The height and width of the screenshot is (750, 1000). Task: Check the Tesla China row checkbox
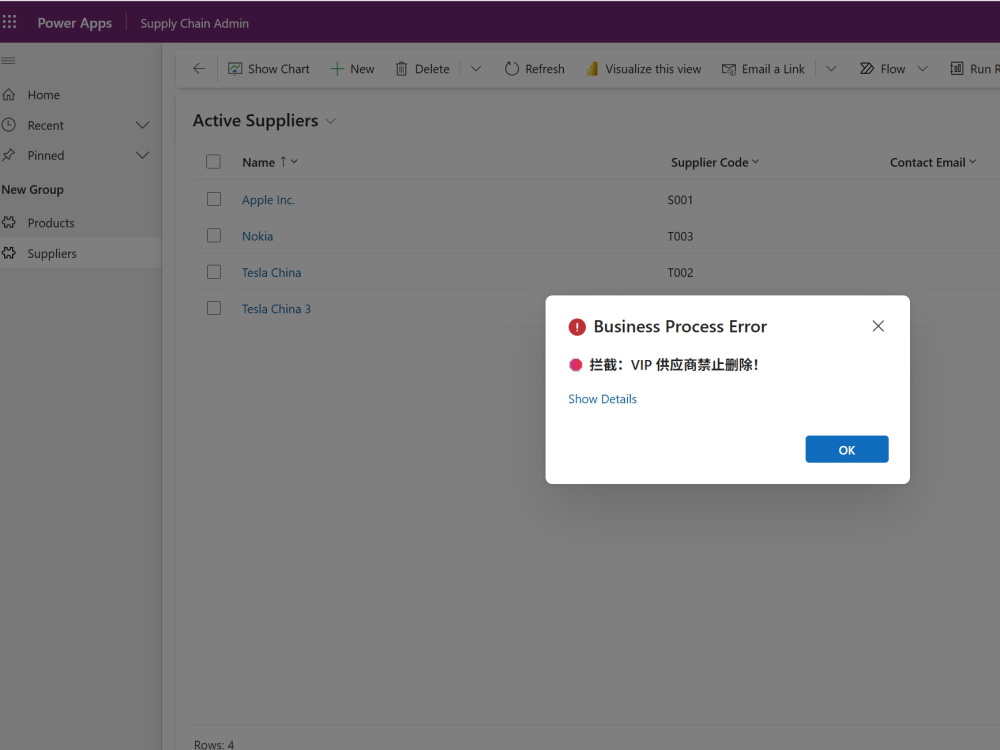click(x=214, y=272)
